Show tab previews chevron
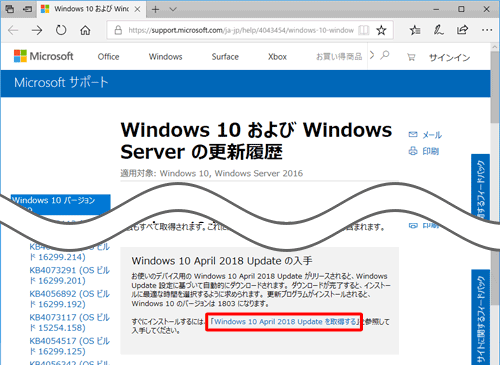 click(173, 9)
